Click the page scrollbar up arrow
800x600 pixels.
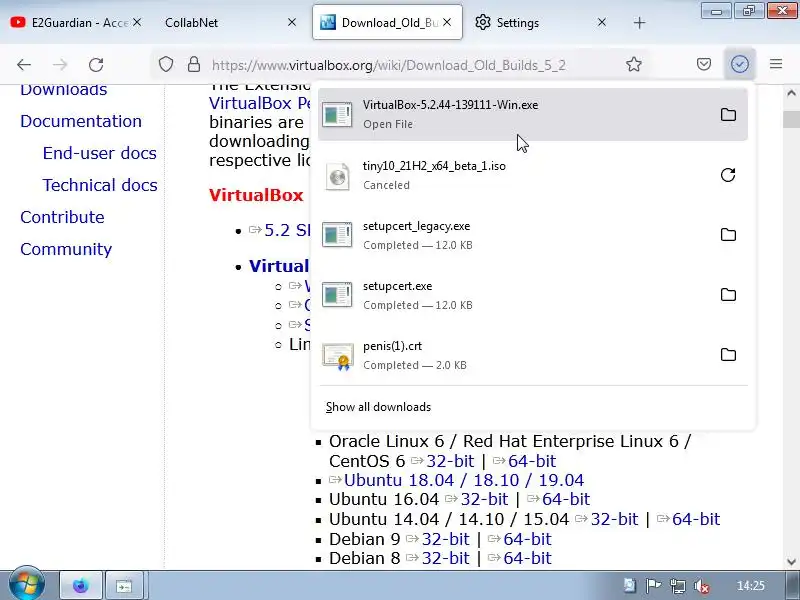pyautogui.click(x=791, y=93)
